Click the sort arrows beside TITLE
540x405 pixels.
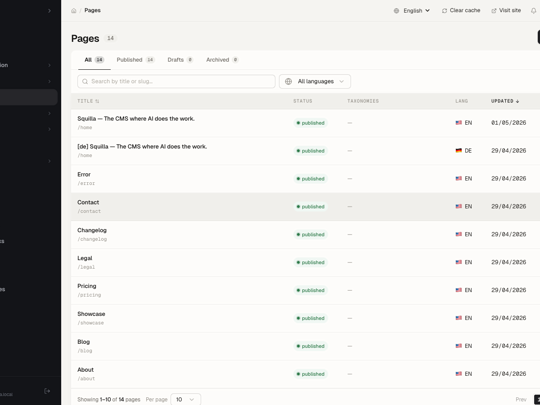(x=97, y=101)
